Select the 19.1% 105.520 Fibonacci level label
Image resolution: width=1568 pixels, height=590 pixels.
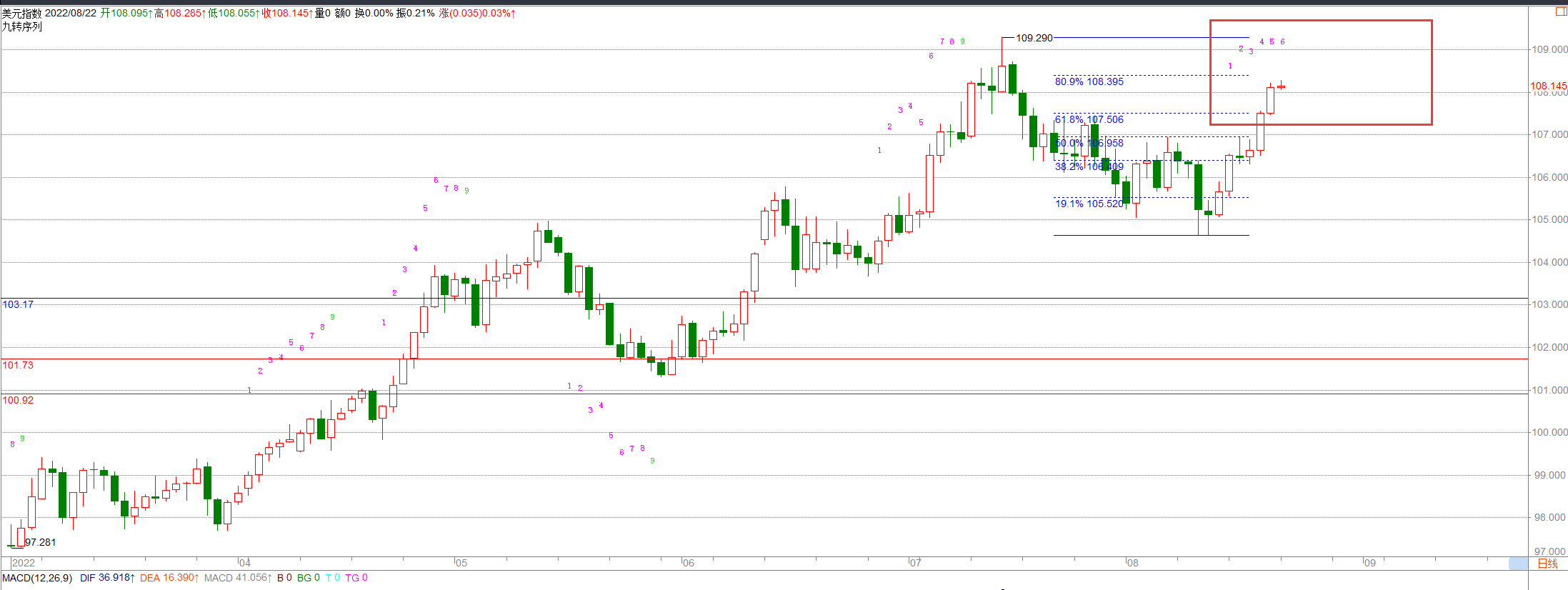1089,204
